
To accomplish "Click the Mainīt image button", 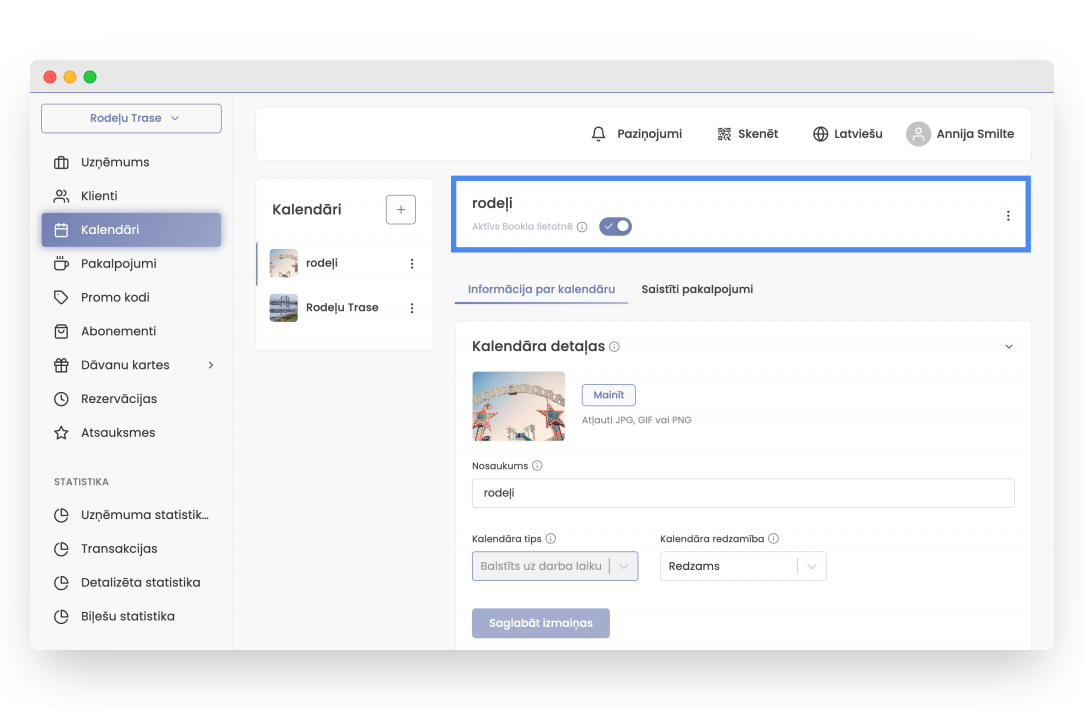I will pyautogui.click(x=608, y=394).
